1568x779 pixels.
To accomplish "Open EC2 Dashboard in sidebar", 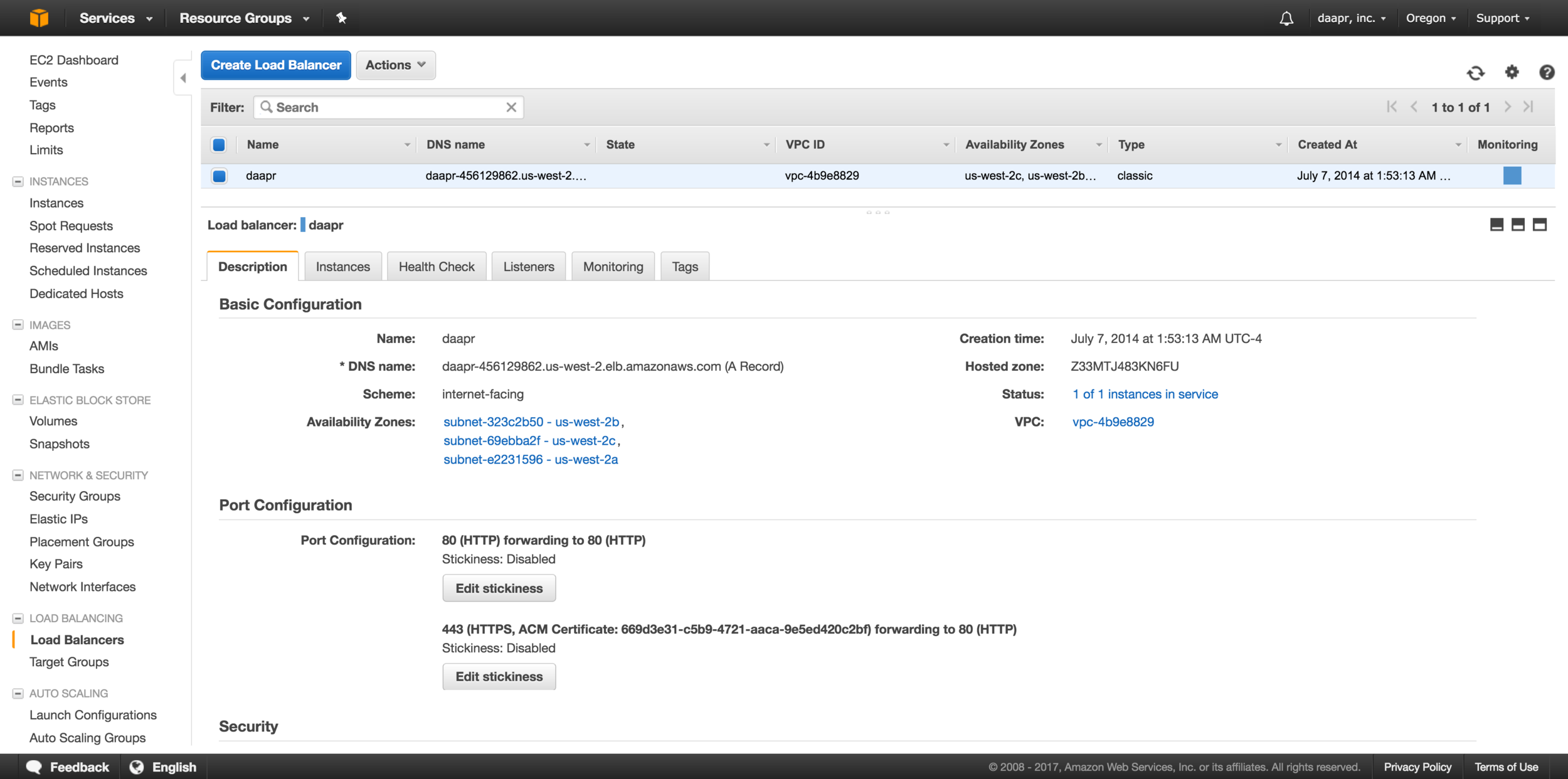I will point(74,60).
